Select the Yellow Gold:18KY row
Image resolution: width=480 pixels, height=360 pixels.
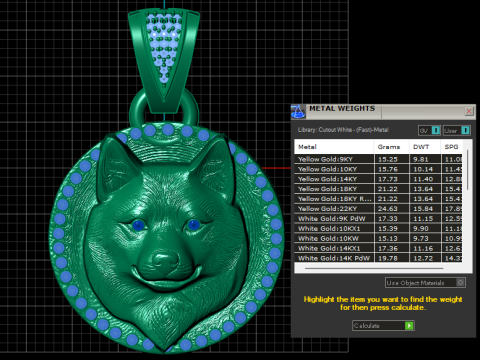pos(378,189)
